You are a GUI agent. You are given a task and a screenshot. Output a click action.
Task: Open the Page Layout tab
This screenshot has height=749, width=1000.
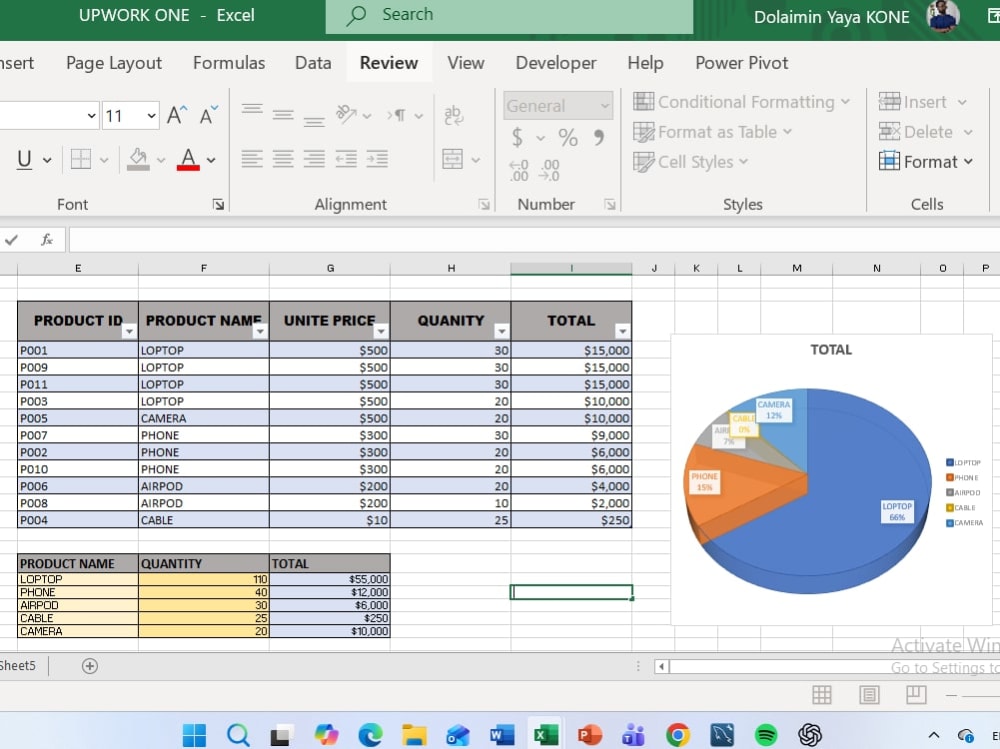pyautogui.click(x=114, y=63)
